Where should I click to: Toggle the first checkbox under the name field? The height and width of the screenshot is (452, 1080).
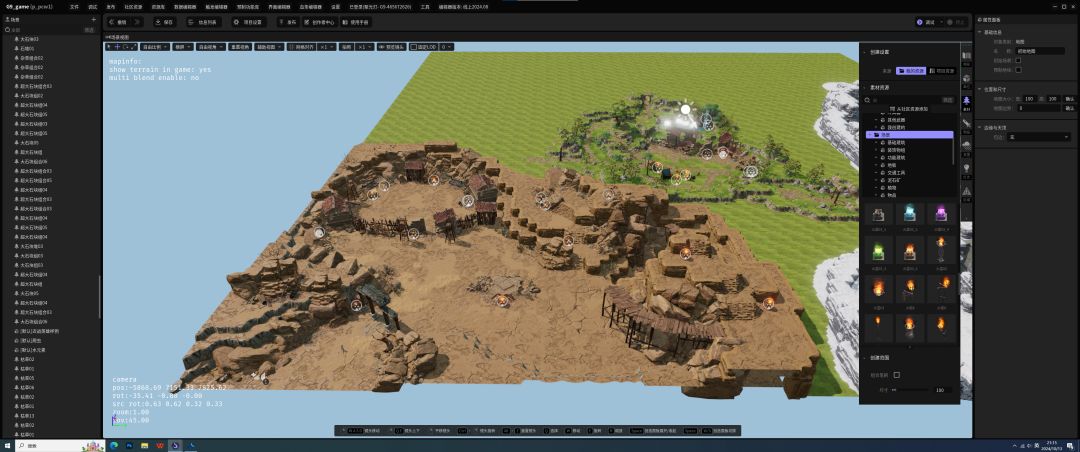(1019, 60)
